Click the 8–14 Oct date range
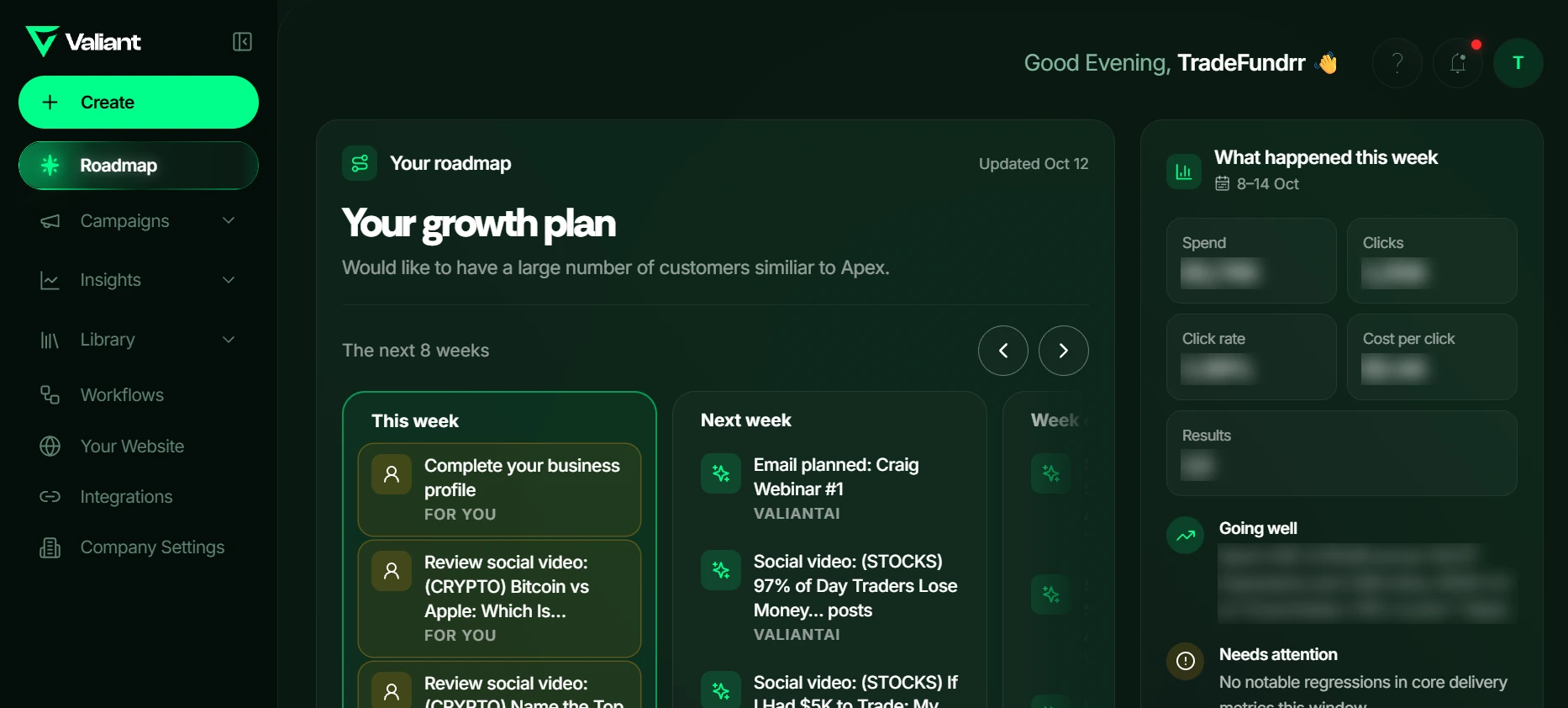Image resolution: width=1568 pixels, height=708 pixels. tap(1257, 183)
